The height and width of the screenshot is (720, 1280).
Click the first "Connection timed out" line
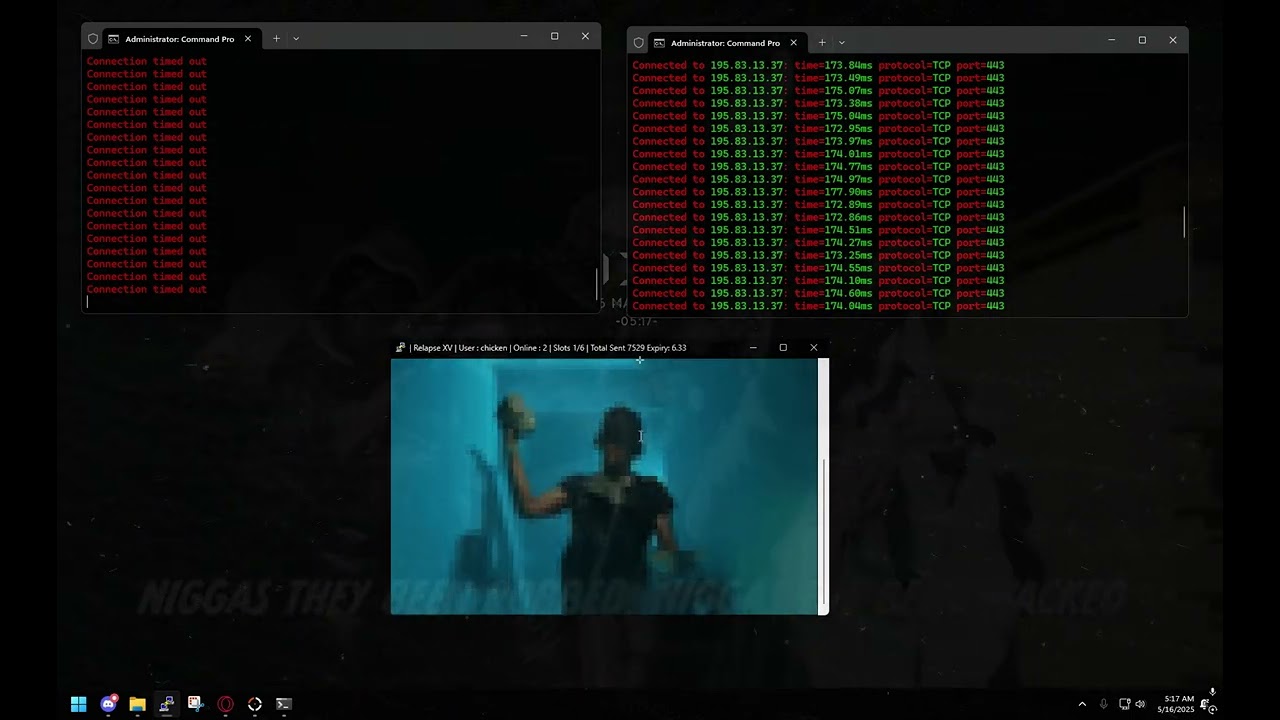(x=147, y=61)
